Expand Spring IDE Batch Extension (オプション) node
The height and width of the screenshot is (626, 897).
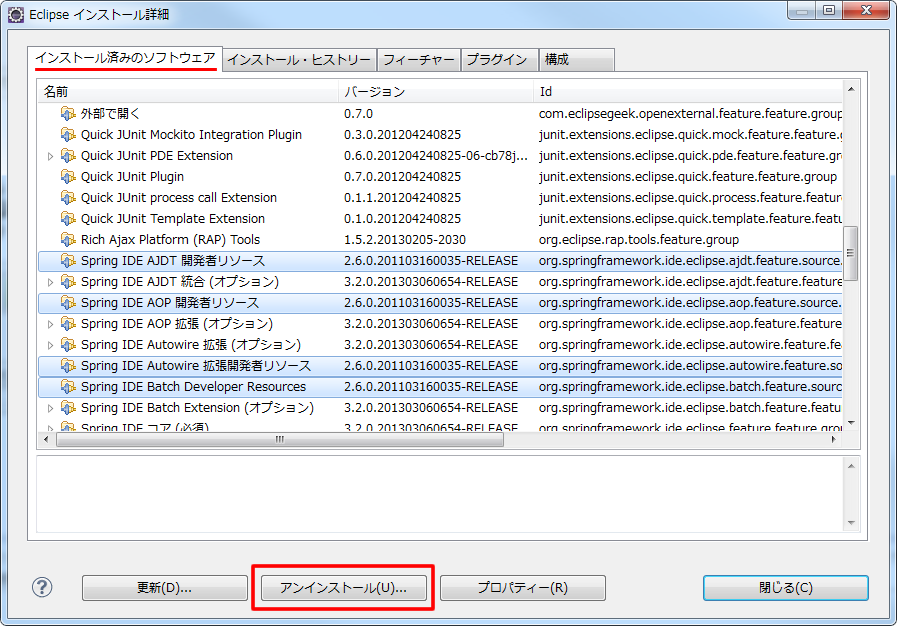[x=50, y=408]
